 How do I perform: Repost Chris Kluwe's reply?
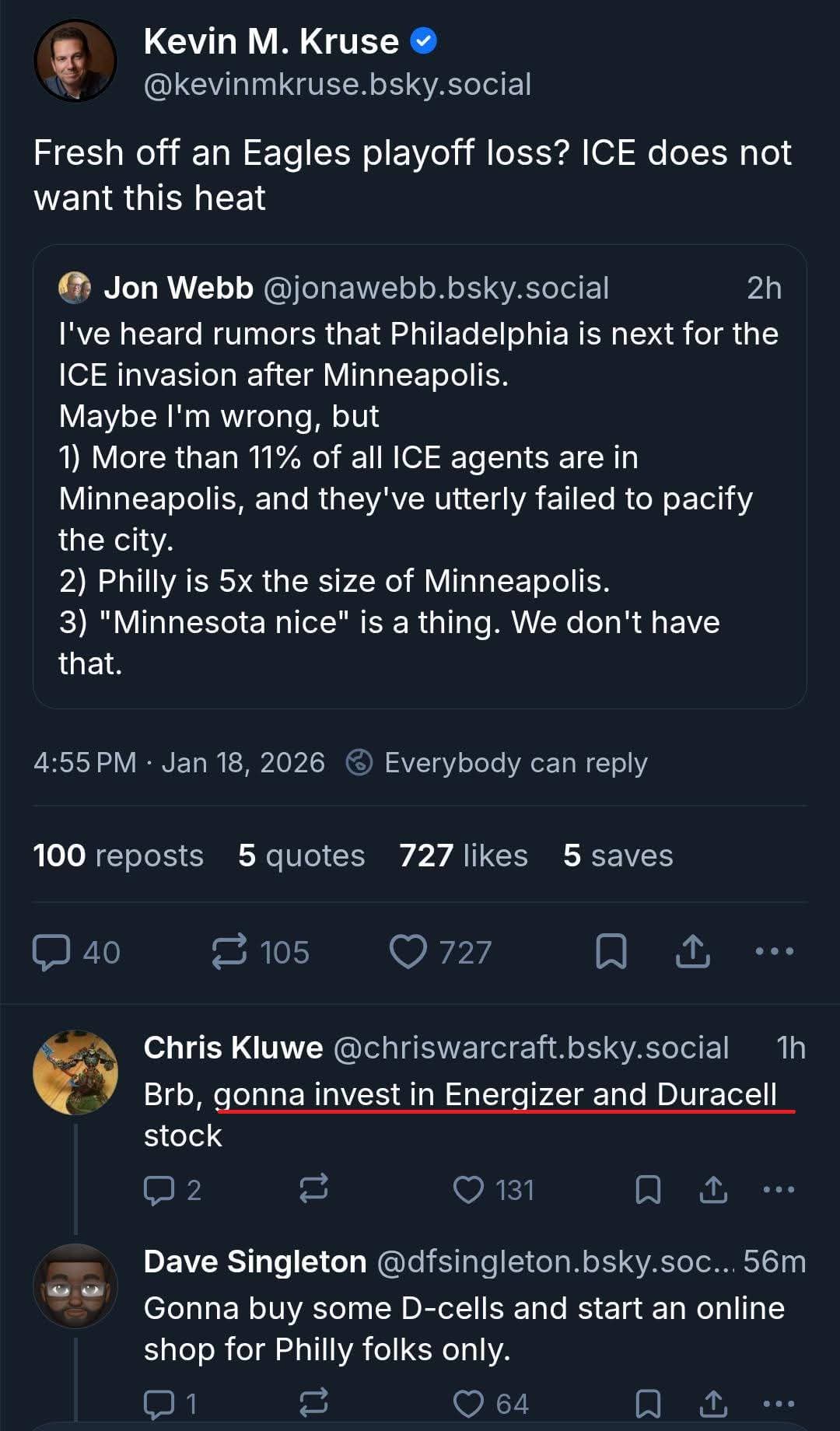[313, 1190]
